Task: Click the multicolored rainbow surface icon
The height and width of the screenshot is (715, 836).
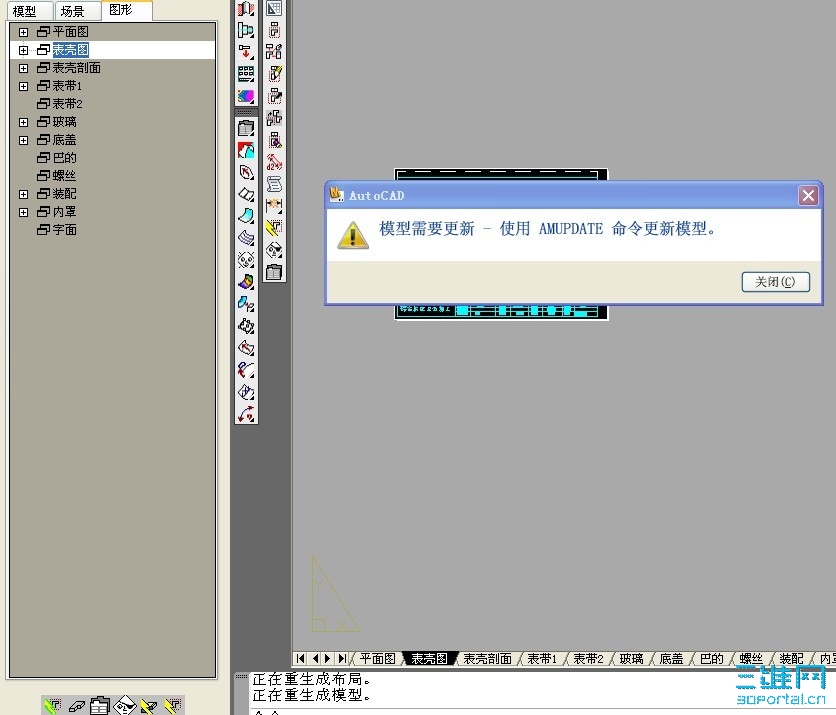Action: click(x=246, y=282)
